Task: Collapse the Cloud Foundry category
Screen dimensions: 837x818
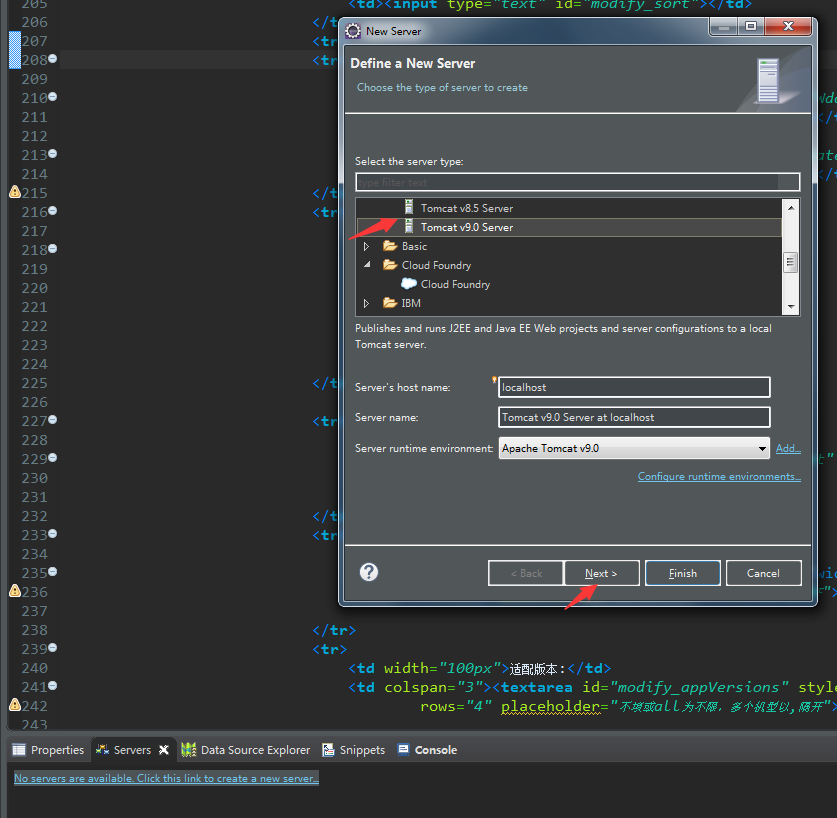Action: coord(367,265)
